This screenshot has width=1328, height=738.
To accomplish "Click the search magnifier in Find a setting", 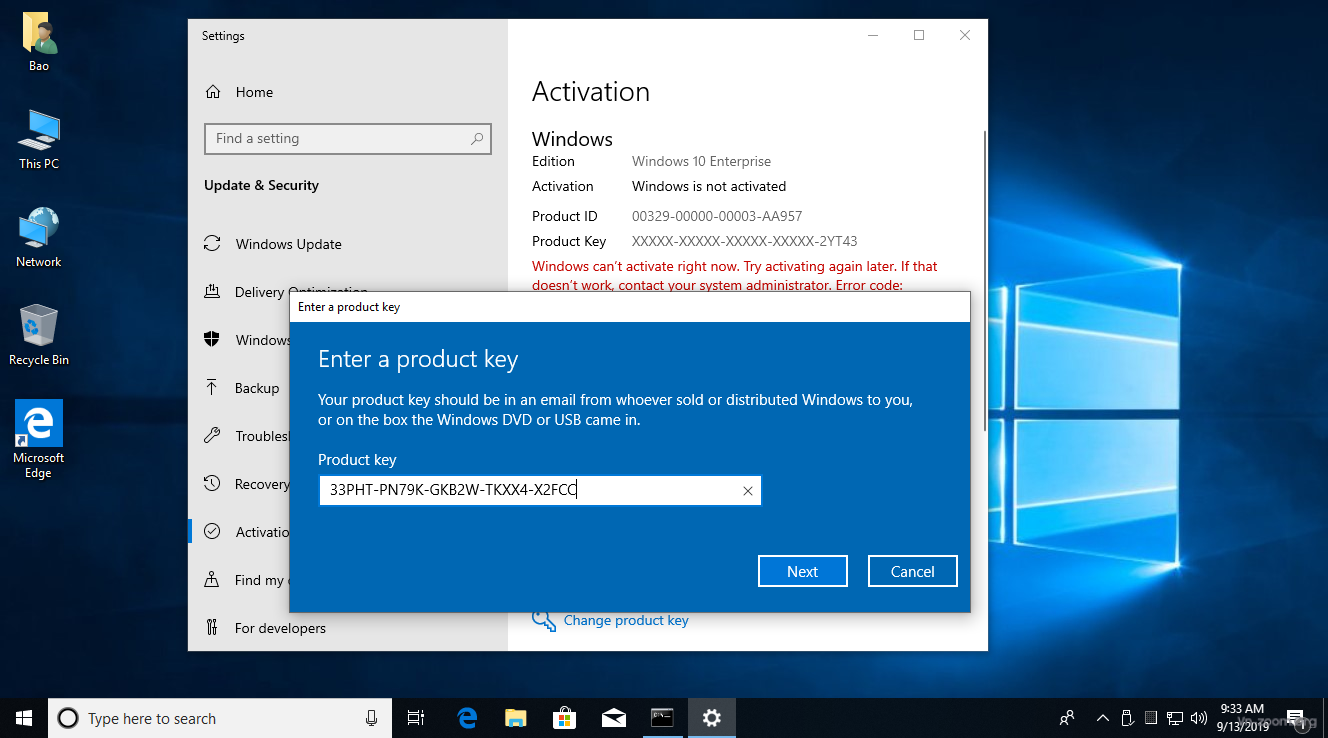I will point(477,139).
